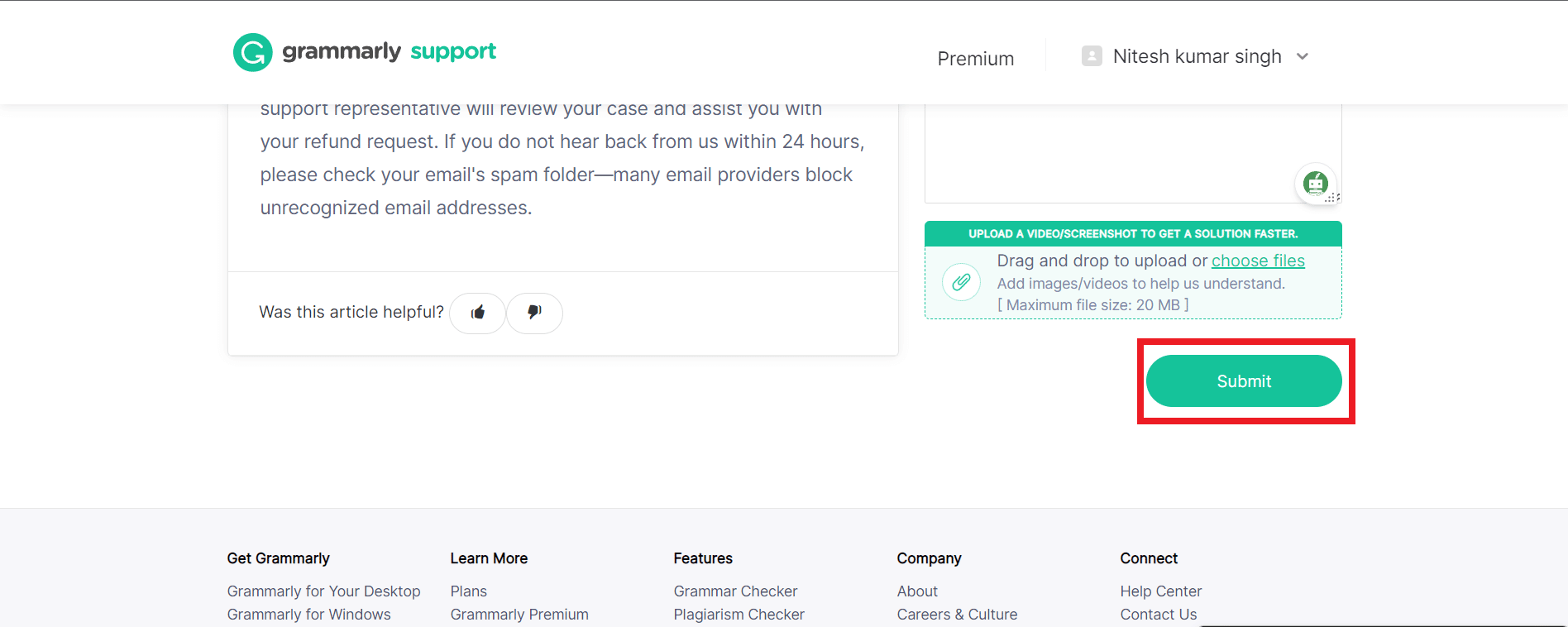Expand the account dropdown chevron
Viewport: 1568px width, 627px height.
click(1303, 56)
